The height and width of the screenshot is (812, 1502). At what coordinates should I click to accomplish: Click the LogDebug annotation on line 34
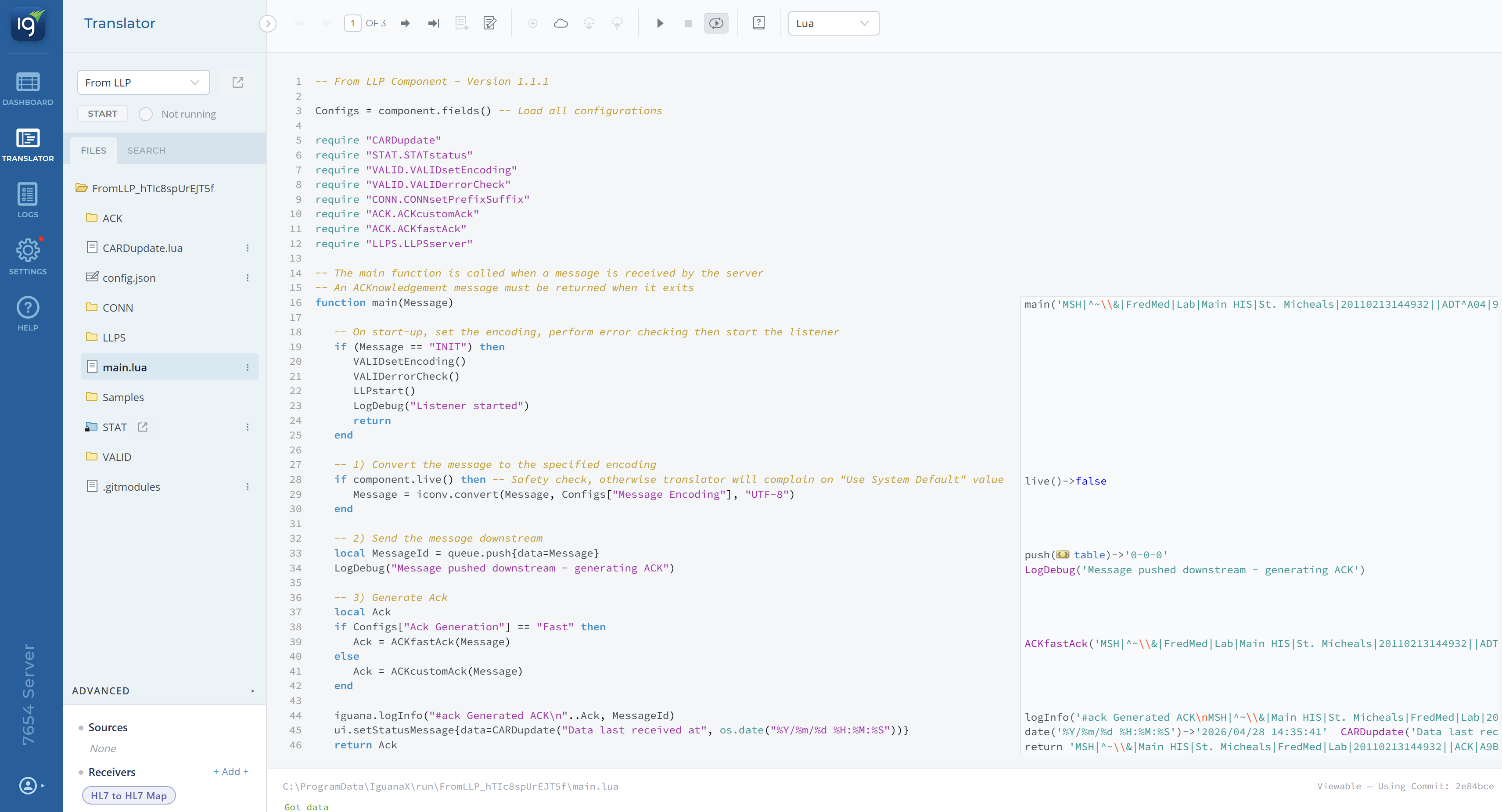tap(1194, 570)
